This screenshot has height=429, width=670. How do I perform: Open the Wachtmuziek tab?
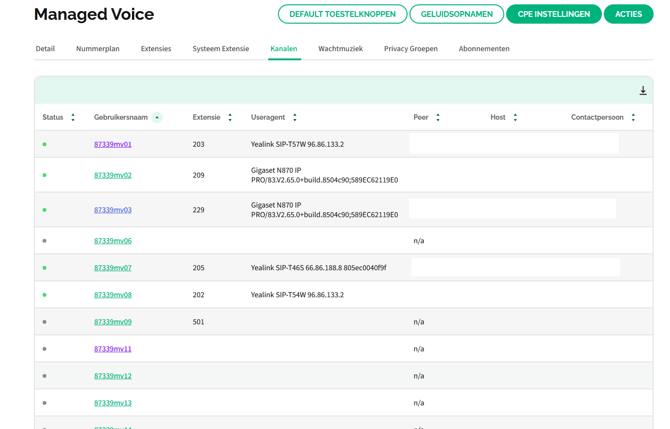click(x=340, y=48)
